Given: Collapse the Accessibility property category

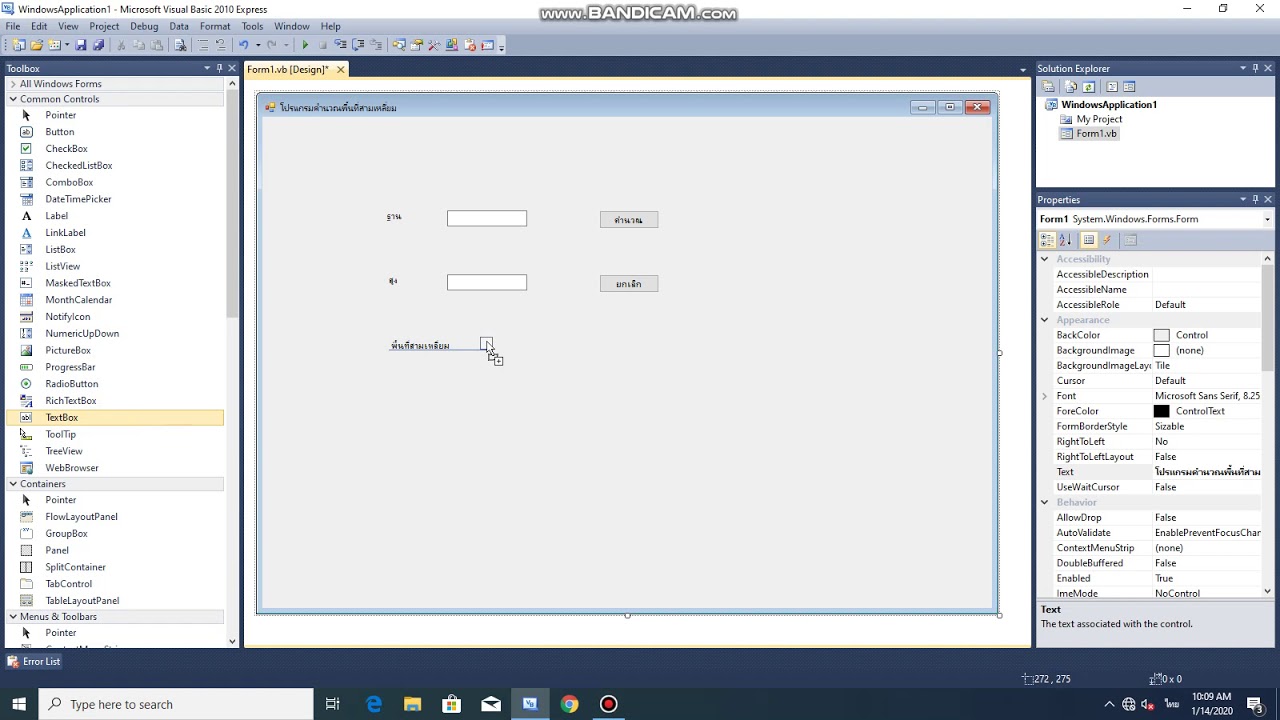Looking at the screenshot, I should pos(1044,259).
